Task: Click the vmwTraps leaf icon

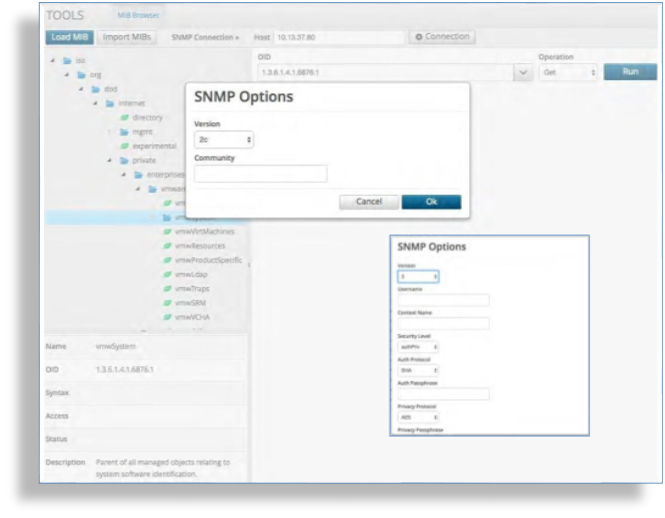Action: pos(167,289)
